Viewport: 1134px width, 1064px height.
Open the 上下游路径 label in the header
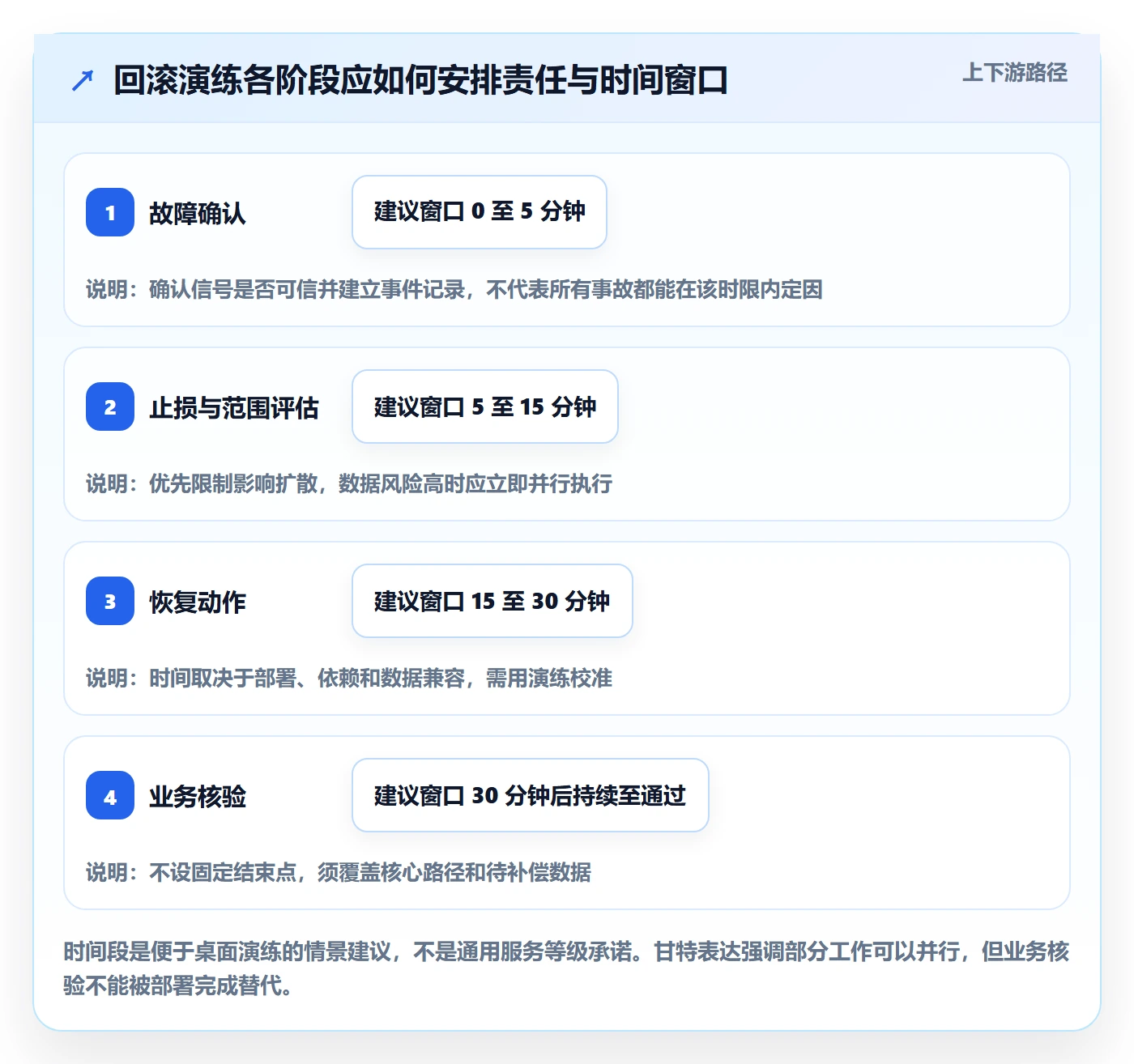point(1015,73)
